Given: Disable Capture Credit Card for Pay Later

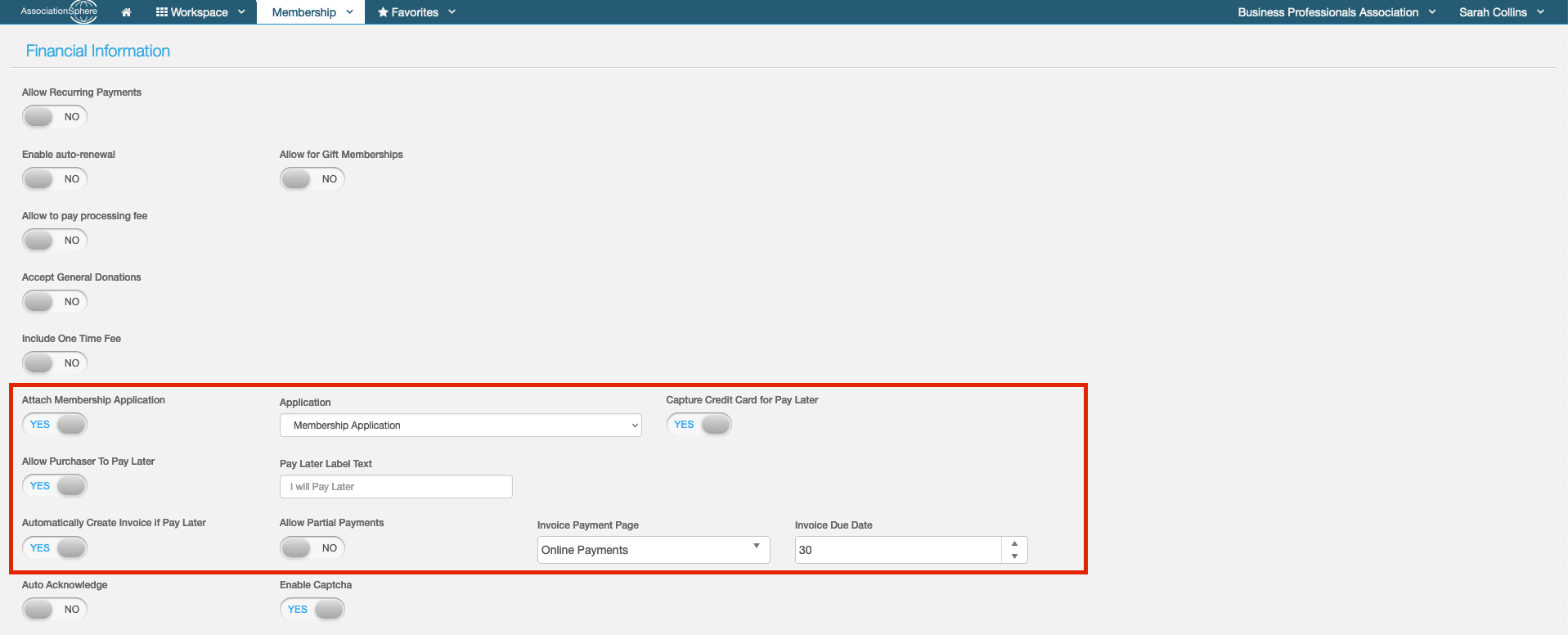Looking at the screenshot, I should 699,425.
